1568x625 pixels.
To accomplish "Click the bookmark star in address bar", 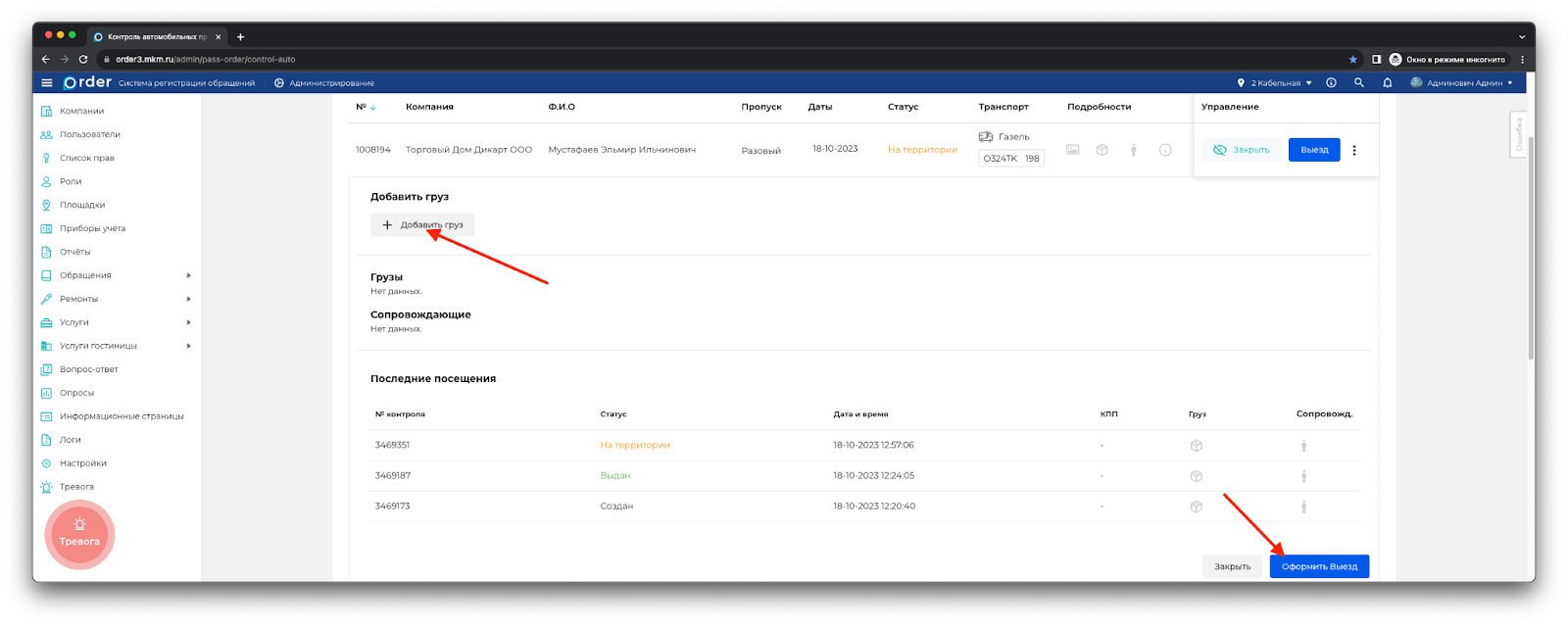I will tap(1352, 60).
